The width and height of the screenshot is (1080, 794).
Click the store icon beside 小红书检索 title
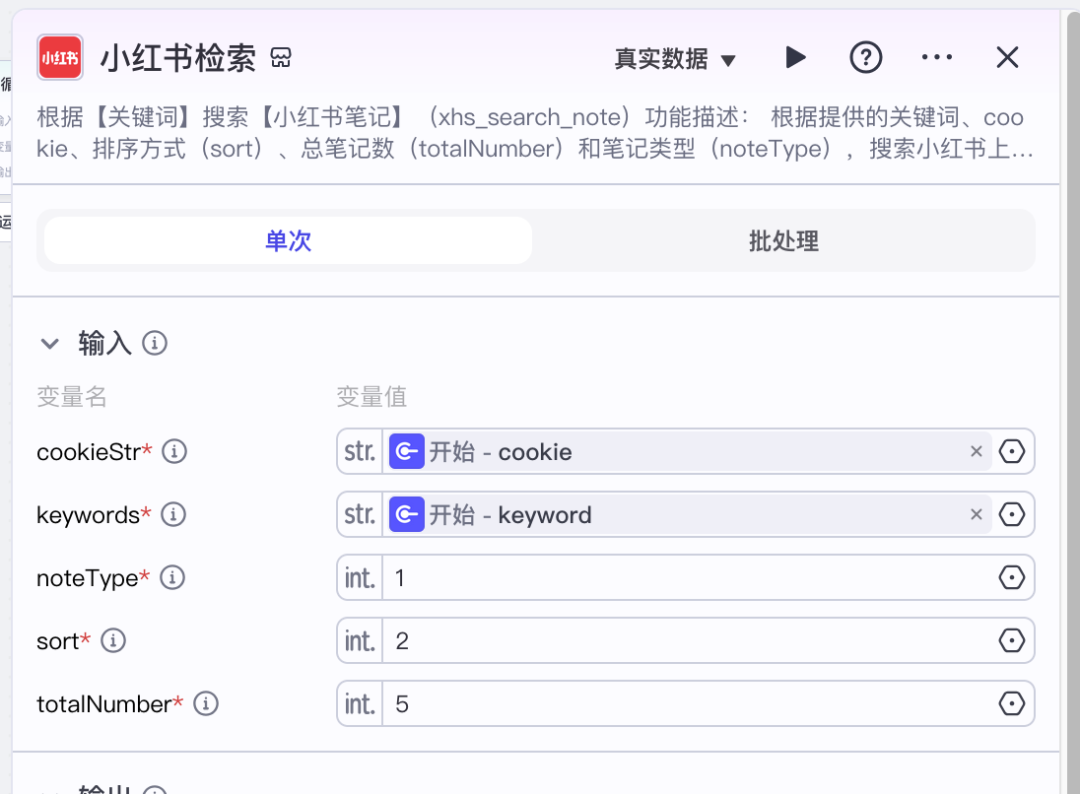pyautogui.click(x=281, y=58)
